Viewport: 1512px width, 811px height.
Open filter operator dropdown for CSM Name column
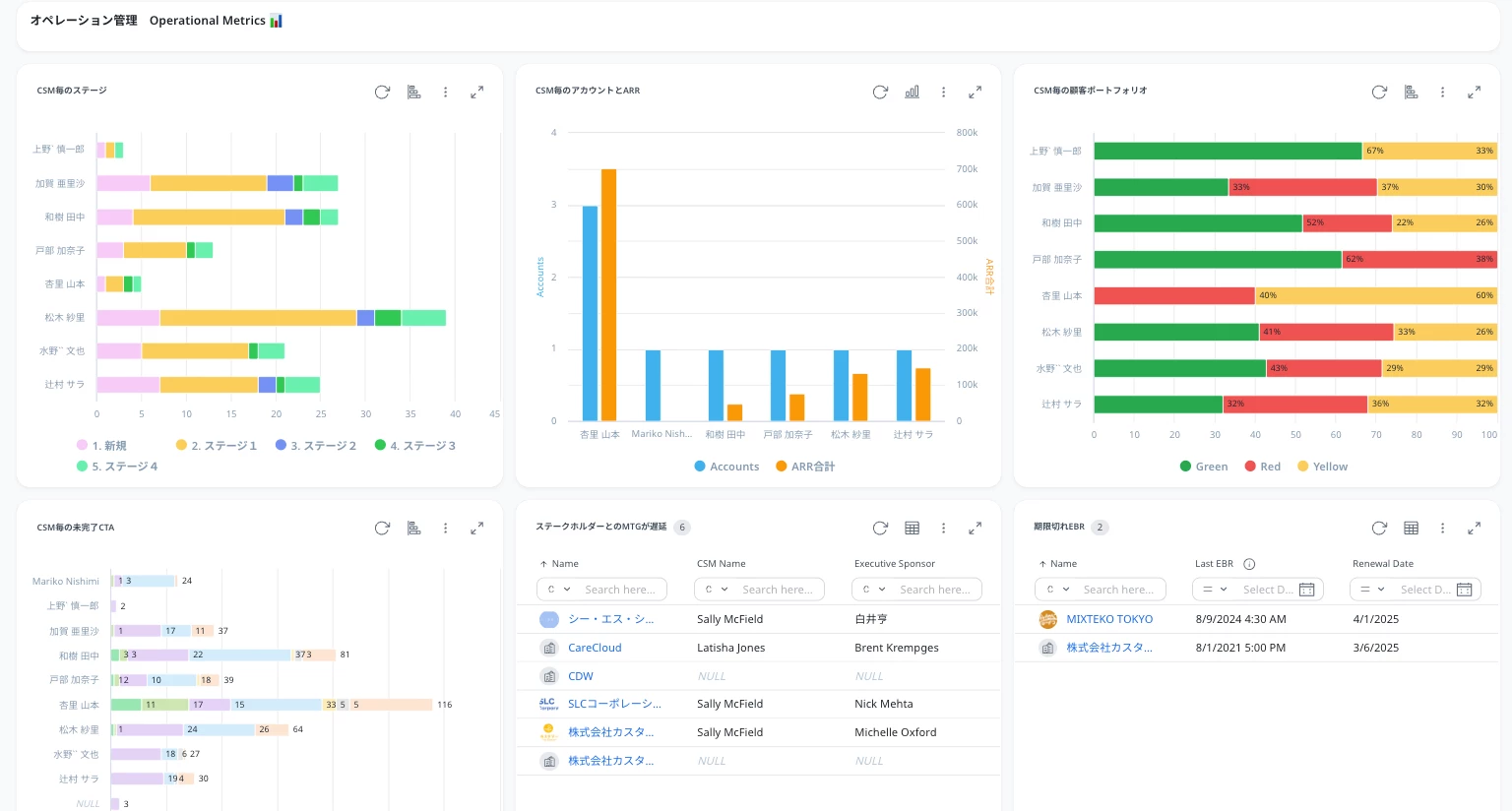pos(716,590)
